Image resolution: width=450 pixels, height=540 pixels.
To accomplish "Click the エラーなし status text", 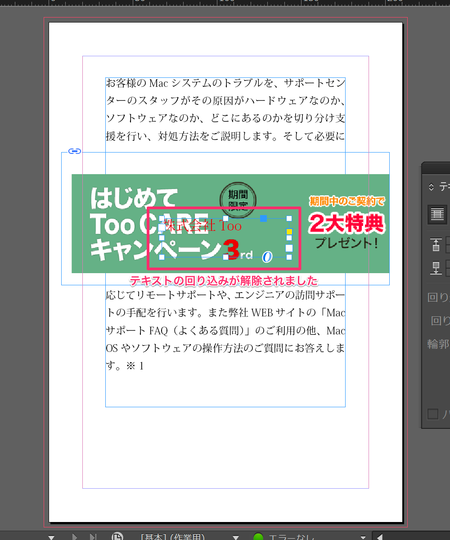I will point(292,537).
